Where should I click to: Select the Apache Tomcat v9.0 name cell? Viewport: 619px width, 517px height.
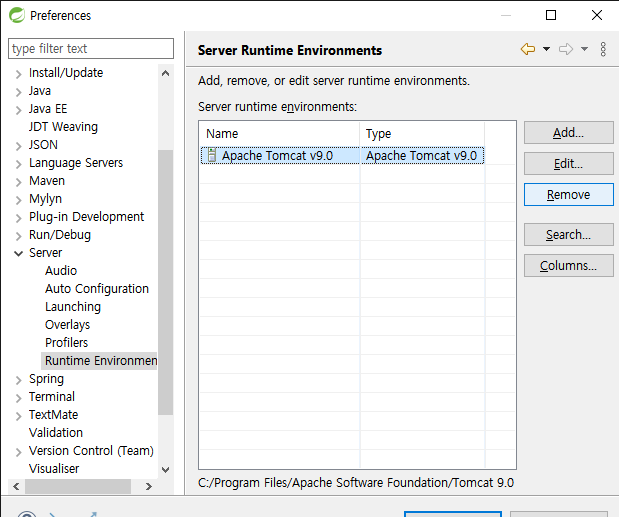(x=280, y=155)
